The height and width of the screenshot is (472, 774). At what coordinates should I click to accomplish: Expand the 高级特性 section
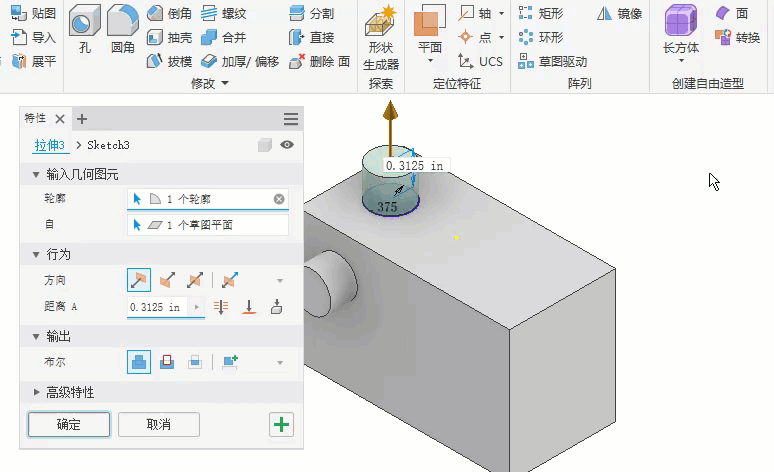tap(36, 392)
